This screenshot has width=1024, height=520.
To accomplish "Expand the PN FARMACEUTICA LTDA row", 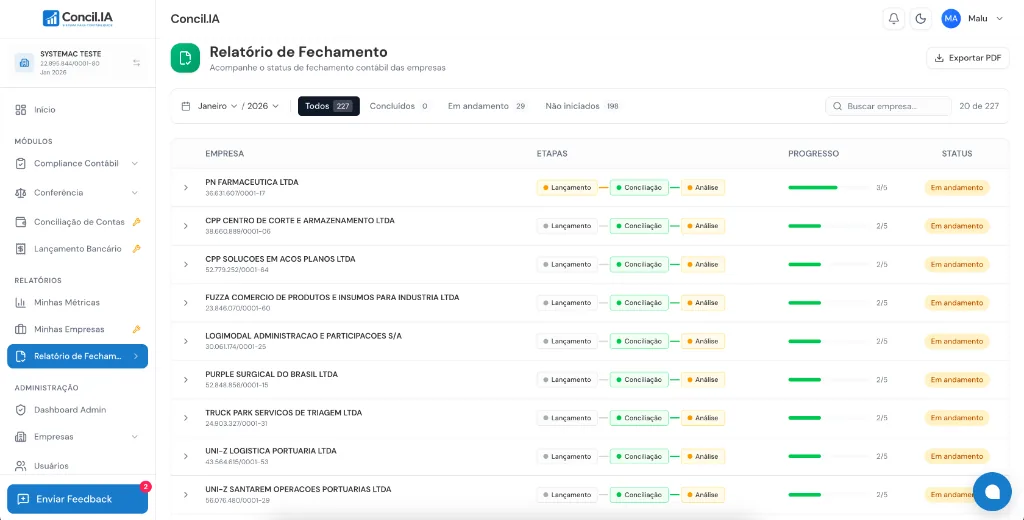I will [185, 187].
